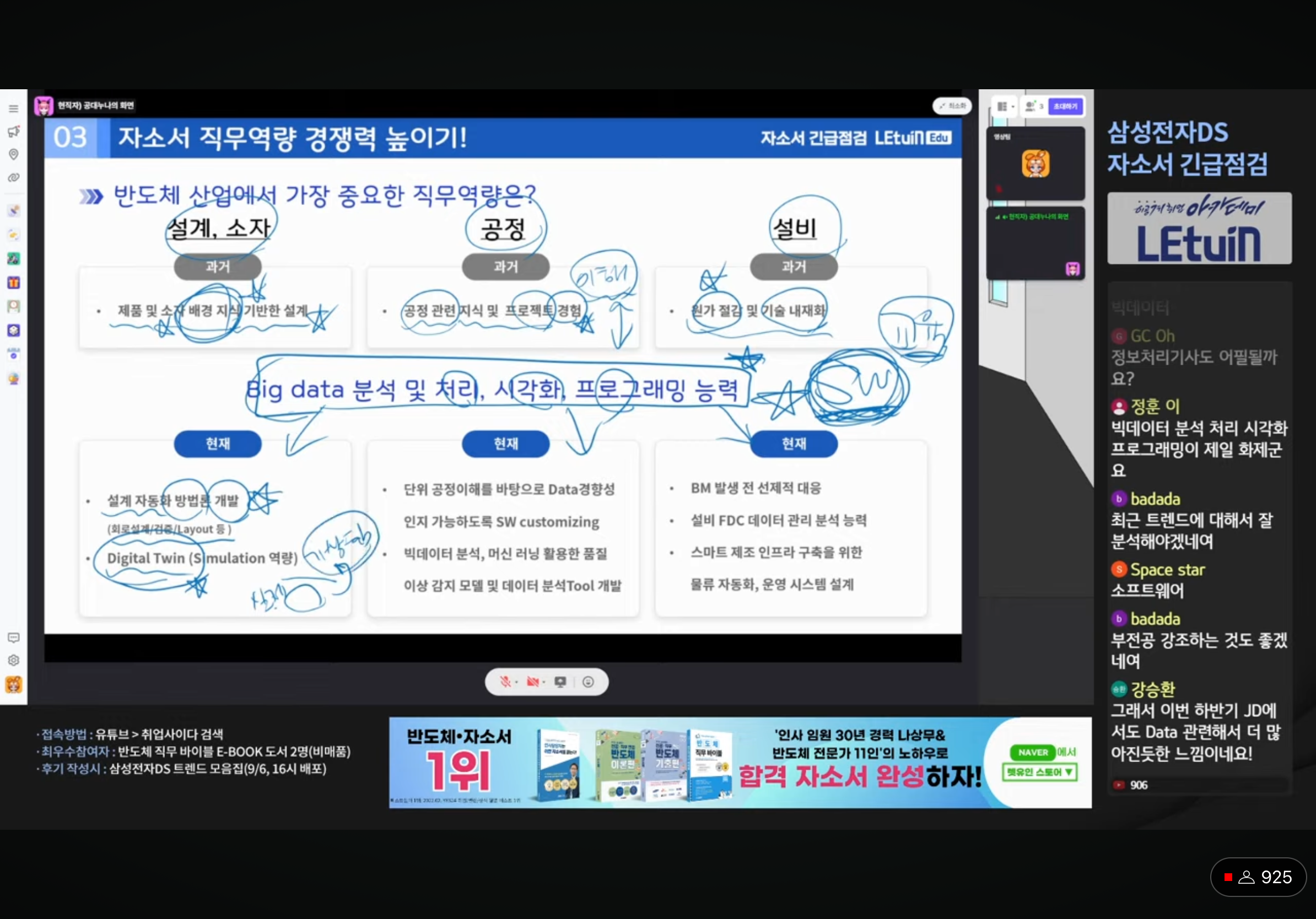Click the orange avatar at sidebar bottom
Viewport: 1316px width, 919px height.
13,684
